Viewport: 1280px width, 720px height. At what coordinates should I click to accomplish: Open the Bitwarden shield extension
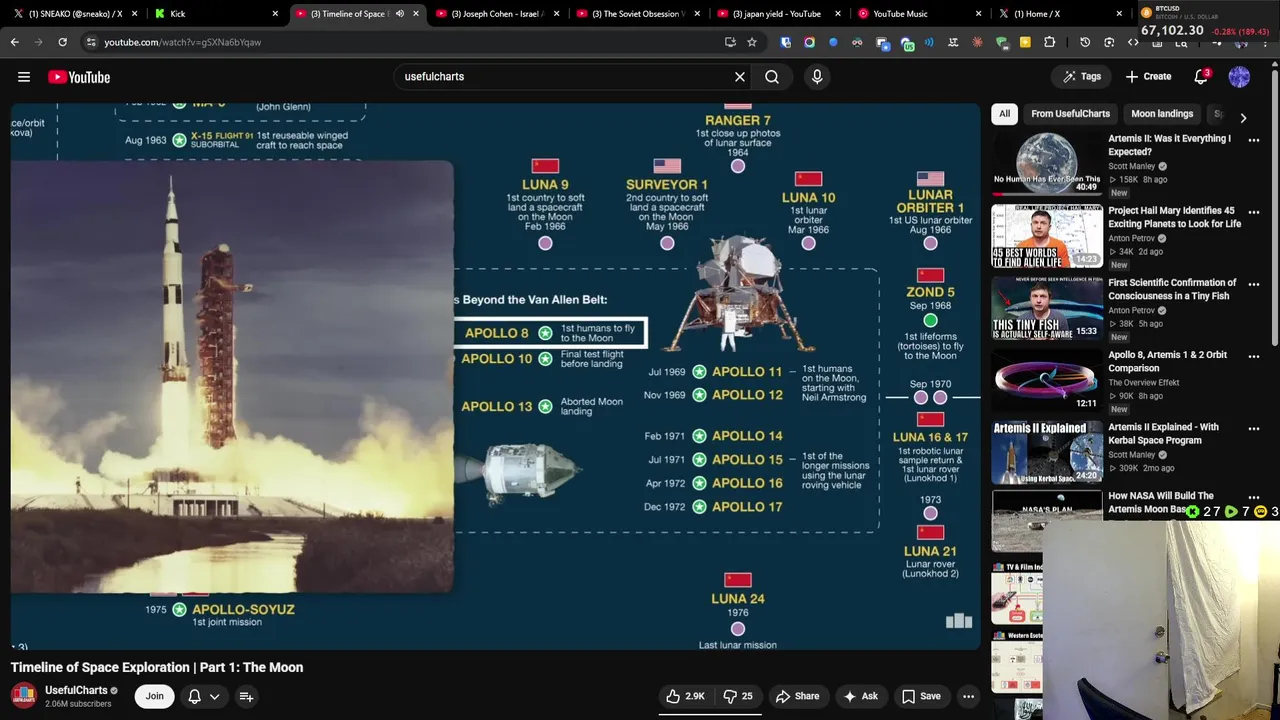tap(786, 42)
